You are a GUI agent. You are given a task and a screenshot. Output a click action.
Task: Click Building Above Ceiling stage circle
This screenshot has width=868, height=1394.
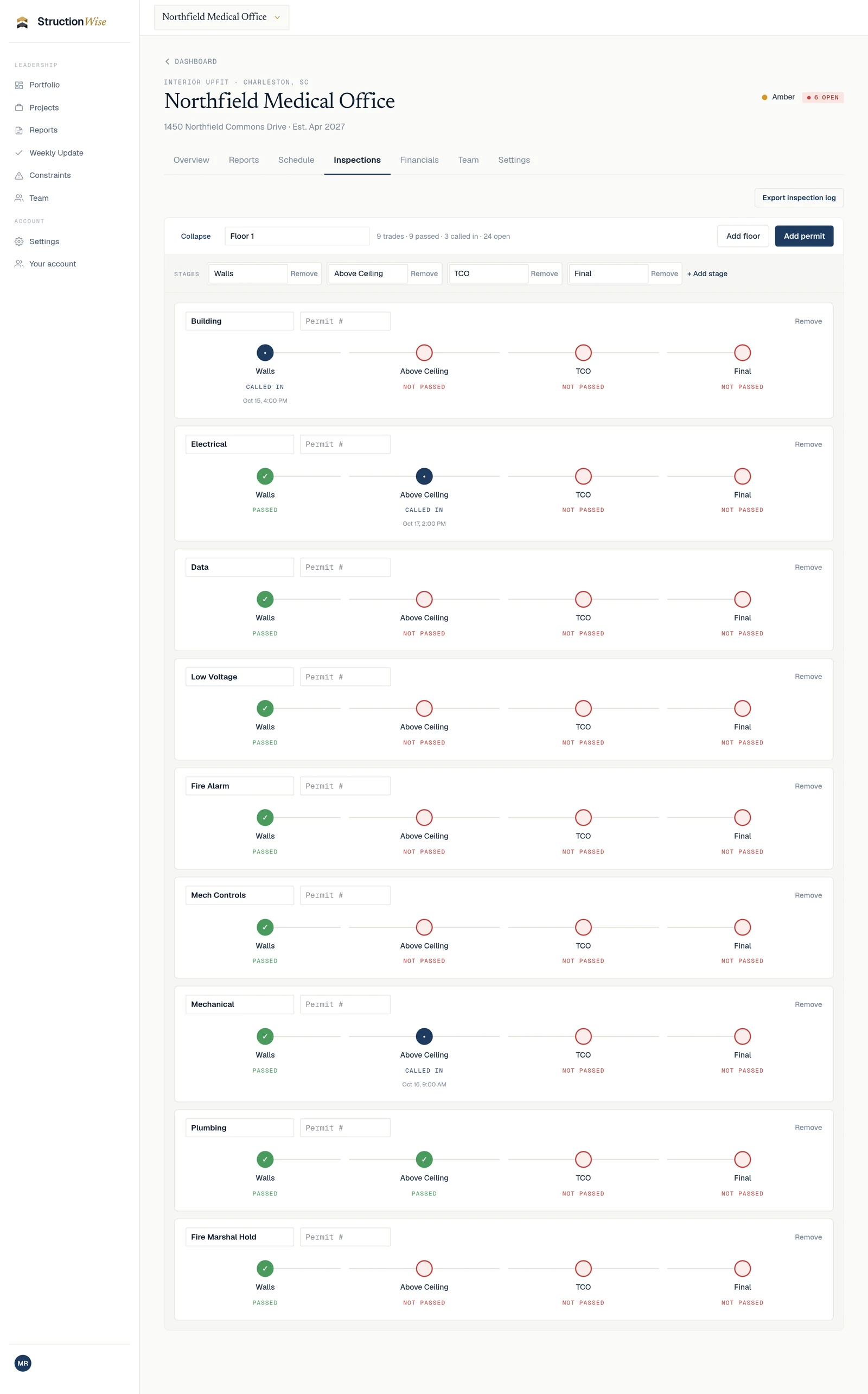click(x=424, y=353)
